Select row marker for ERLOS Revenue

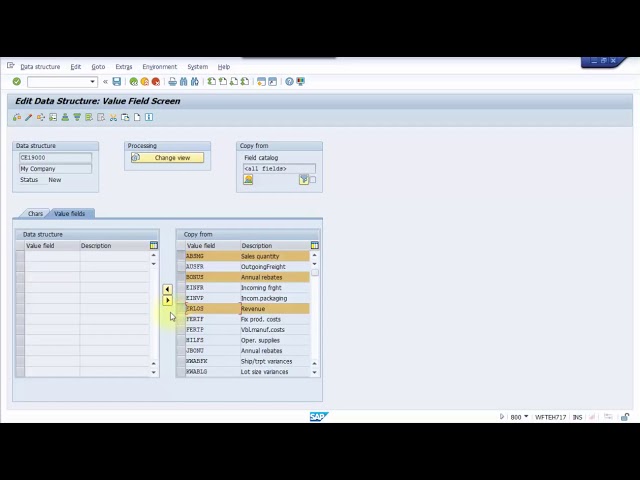(x=181, y=309)
